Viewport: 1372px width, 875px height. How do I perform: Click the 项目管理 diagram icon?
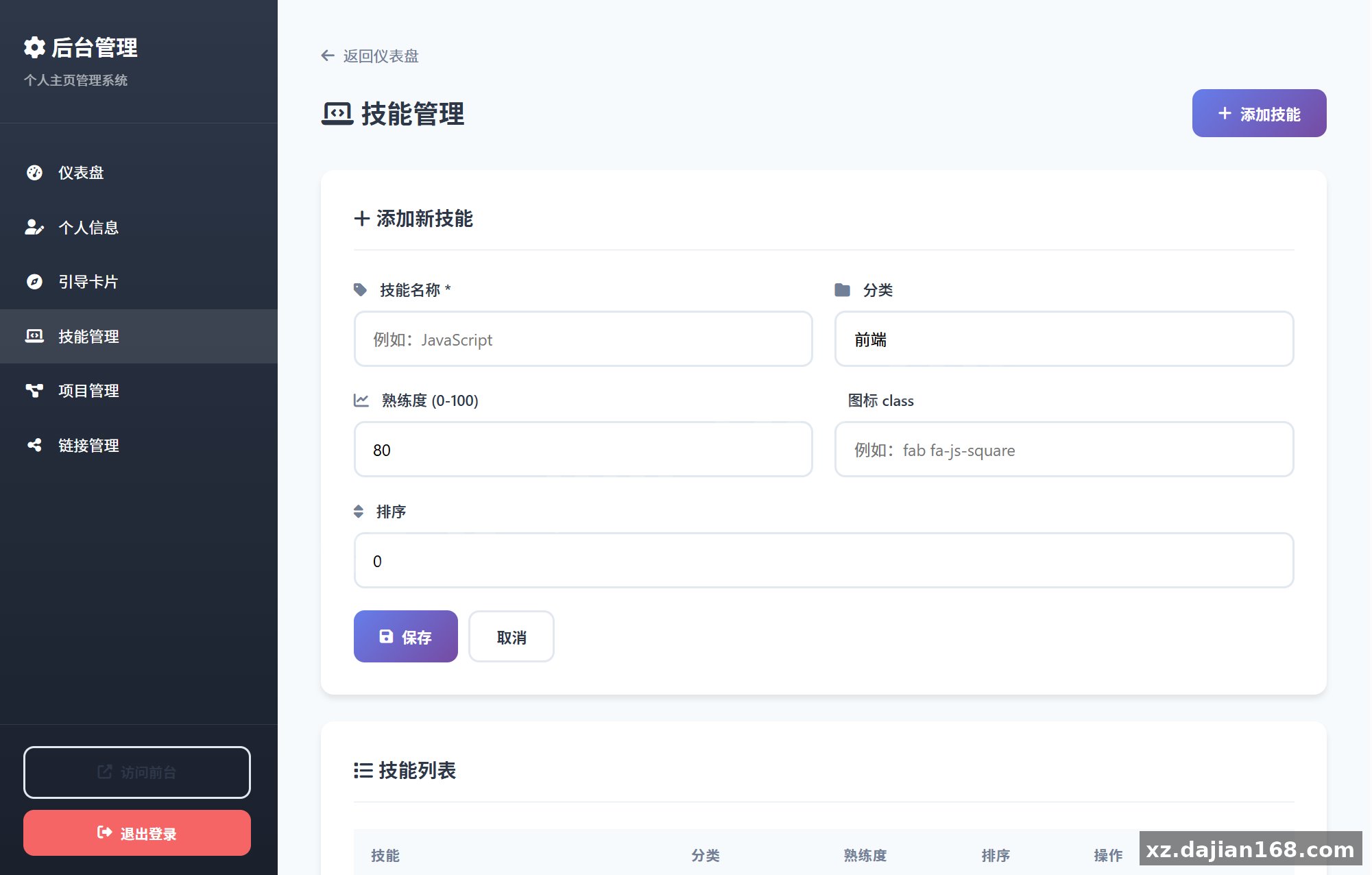[34, 391]
